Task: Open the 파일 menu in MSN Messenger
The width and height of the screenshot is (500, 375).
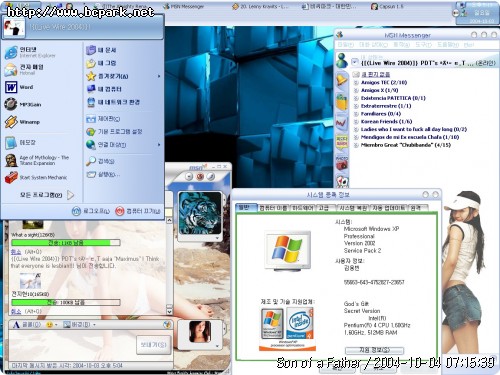Action: coord(345,45)
